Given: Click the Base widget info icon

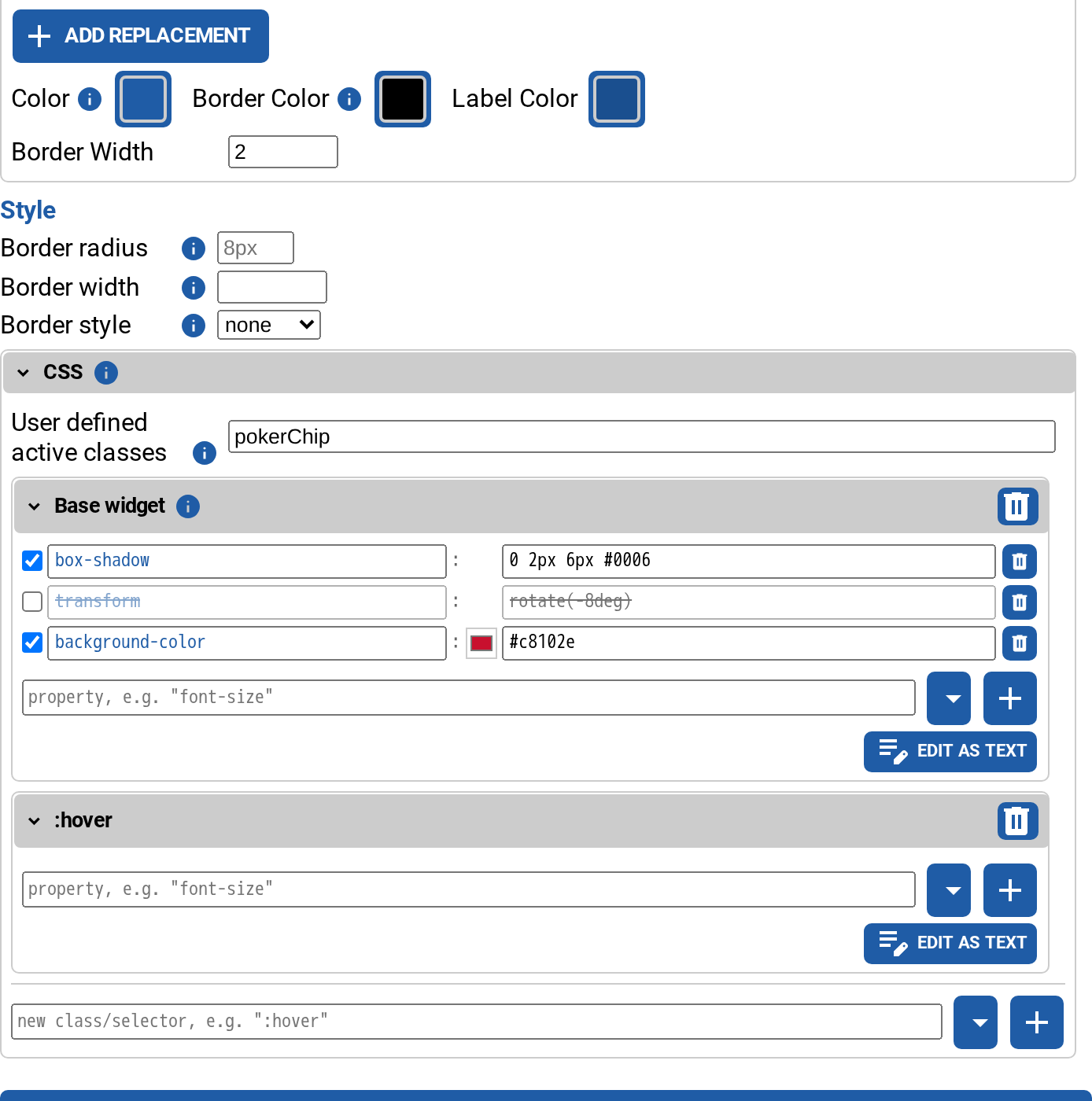Looking at the screenshot, I should 188,506.
